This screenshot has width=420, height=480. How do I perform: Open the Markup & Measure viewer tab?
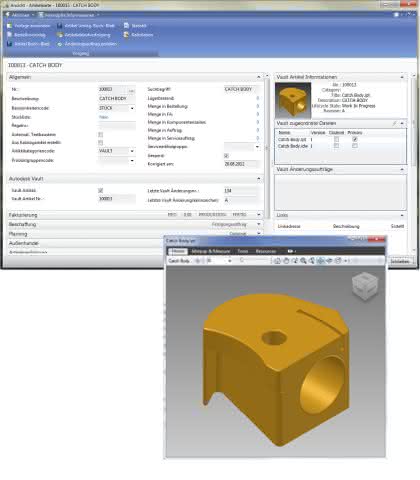211,251
